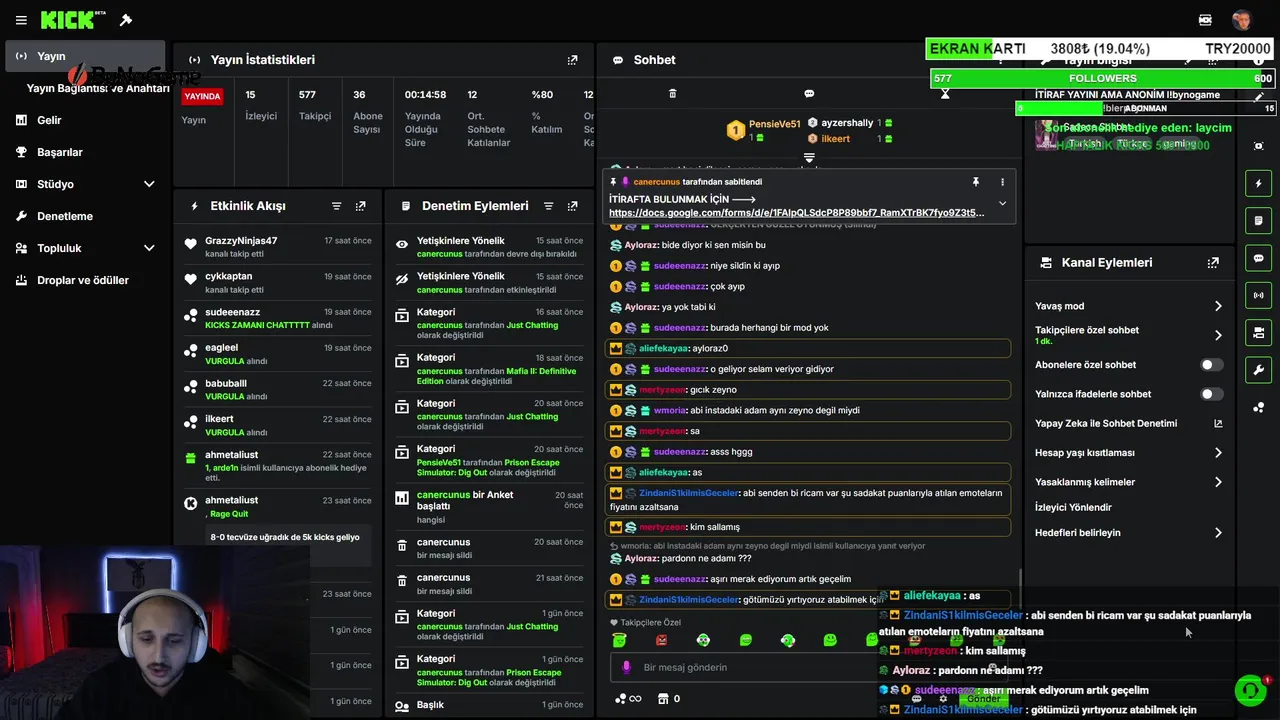Click GrazzyNinjas47 follow event row
The image size is (1280, 720).
click(279, 247)
